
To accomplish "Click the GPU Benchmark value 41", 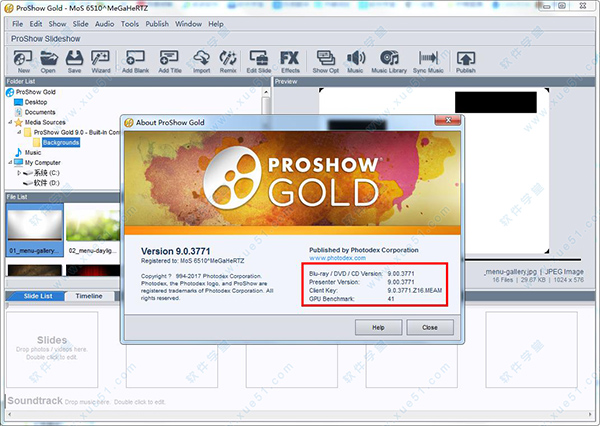I will [x=391, y=299].
